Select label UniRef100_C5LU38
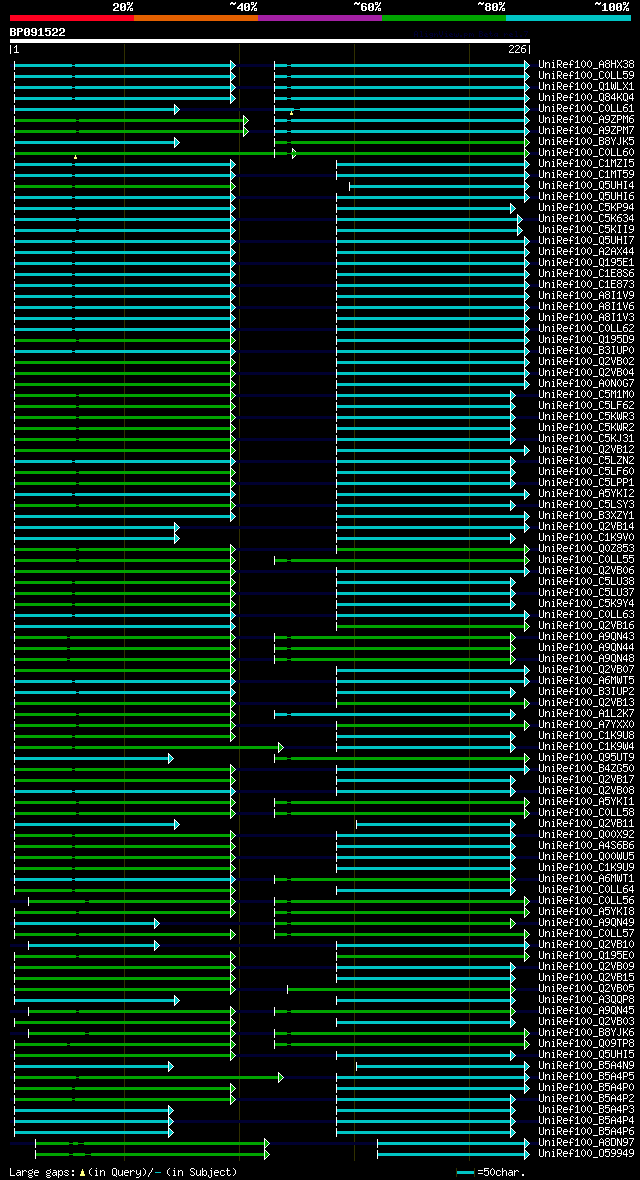 [x=587, y=581]
